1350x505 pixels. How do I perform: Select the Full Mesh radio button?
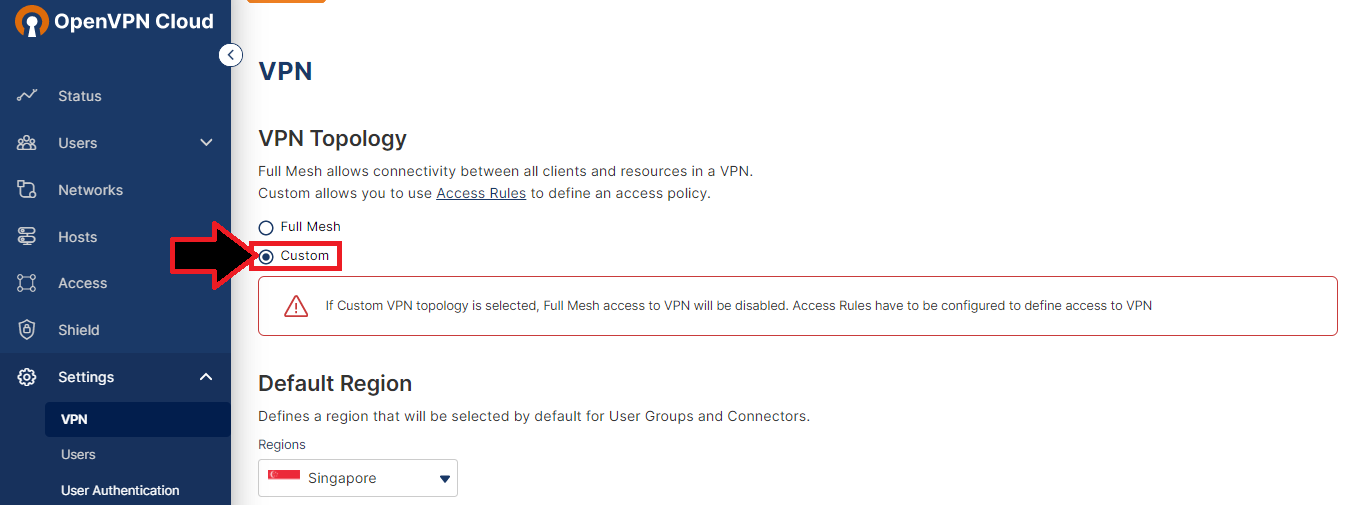(266, 228)
